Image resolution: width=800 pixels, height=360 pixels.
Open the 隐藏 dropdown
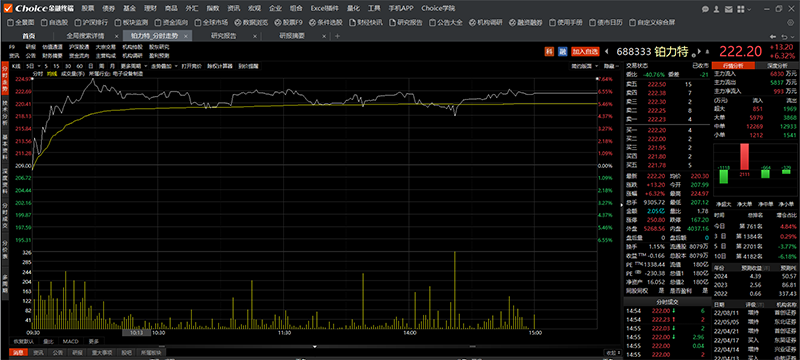pos(610,66)
